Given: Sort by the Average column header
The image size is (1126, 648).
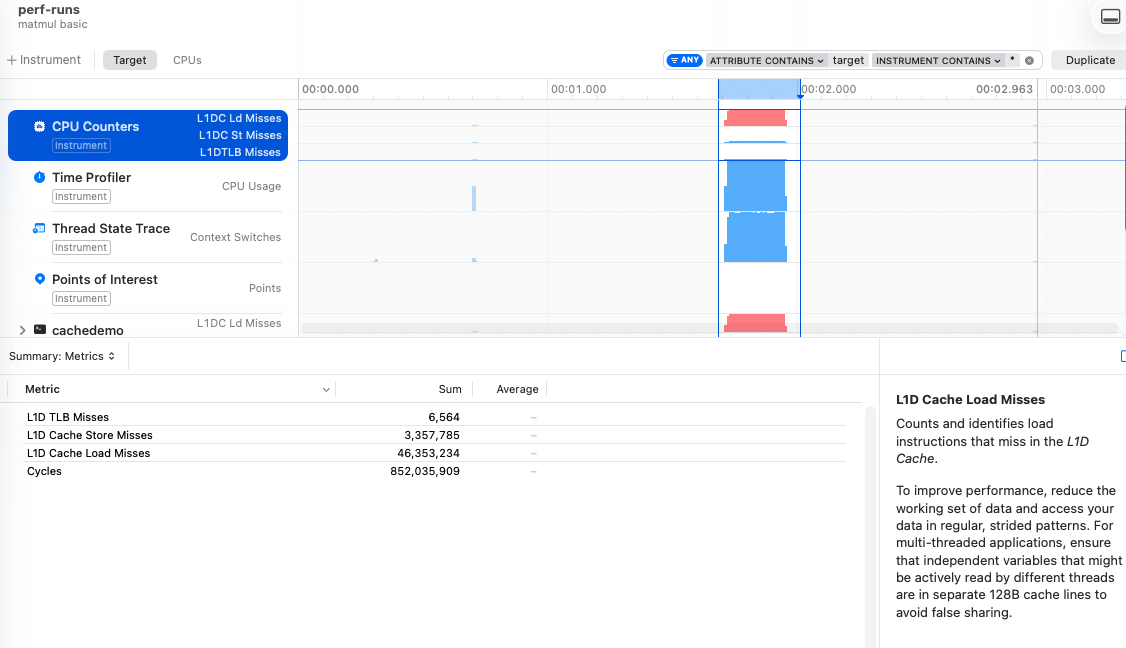Looking at the screenshot, I should point(517,389).
